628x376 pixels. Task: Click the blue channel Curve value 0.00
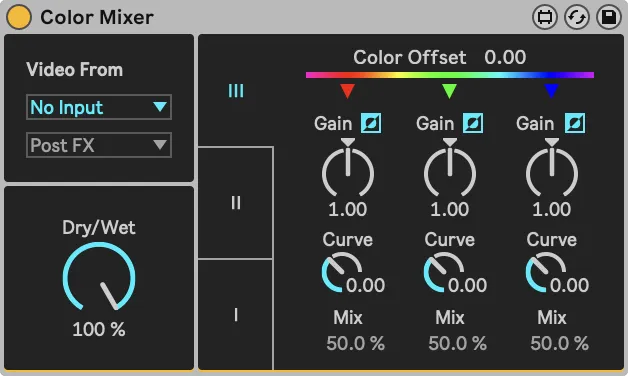pyautogui.click(x=569, y=285)
